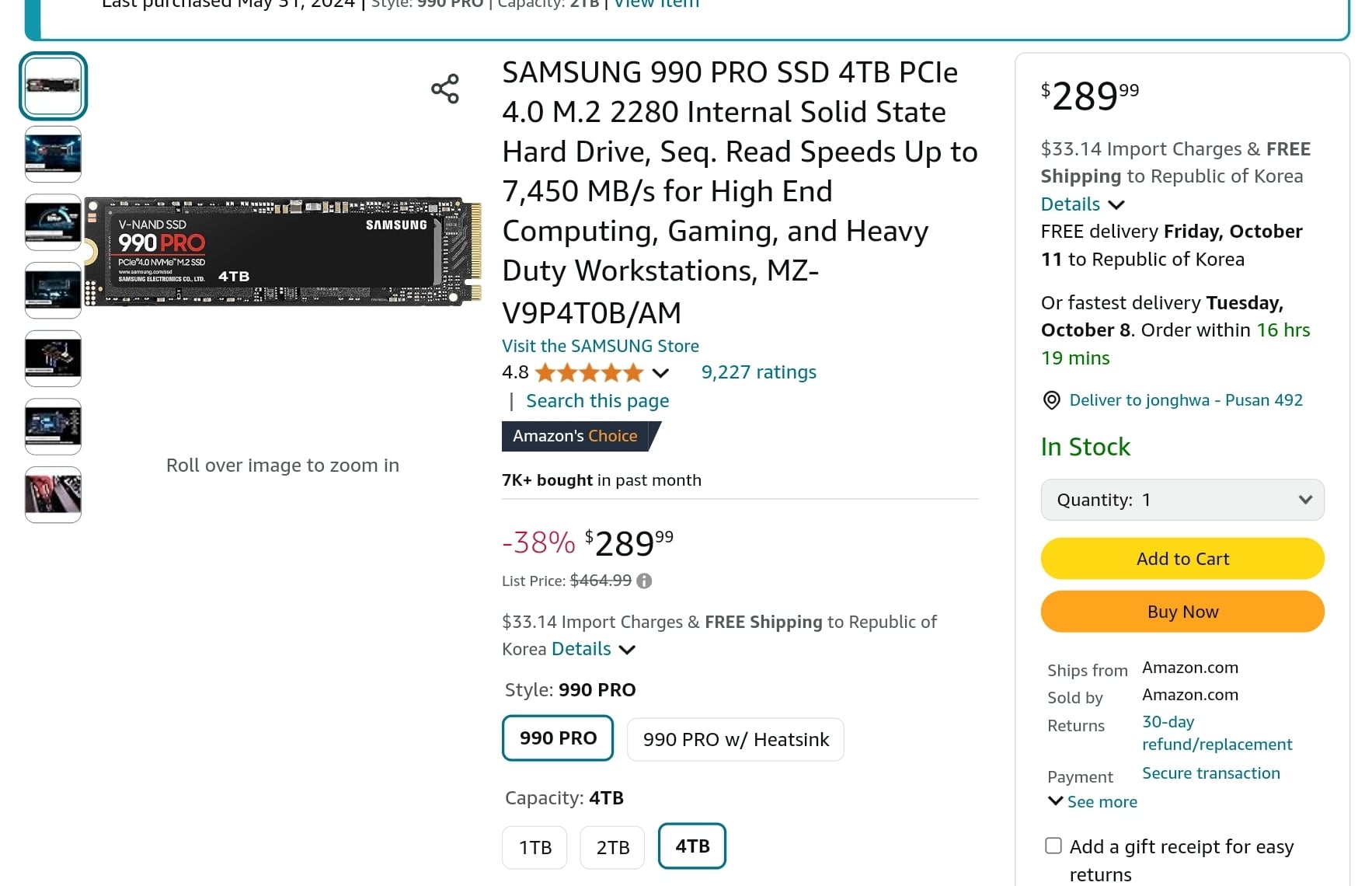View the last thumbnail in the gallery

[53, 494]
